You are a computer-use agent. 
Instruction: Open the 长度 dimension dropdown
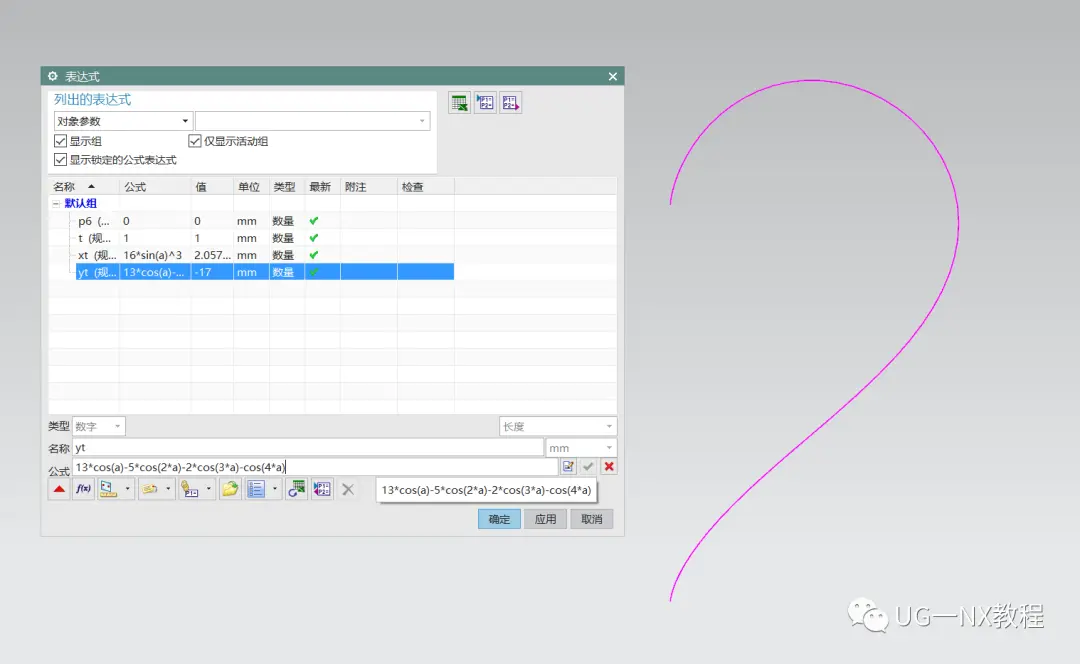coord(558,426)
